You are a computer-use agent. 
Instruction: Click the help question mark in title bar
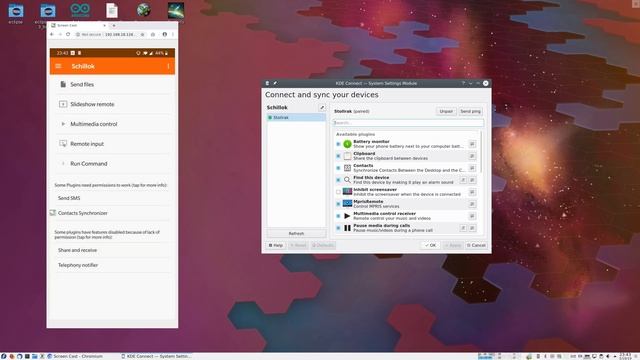click(463, 83)
